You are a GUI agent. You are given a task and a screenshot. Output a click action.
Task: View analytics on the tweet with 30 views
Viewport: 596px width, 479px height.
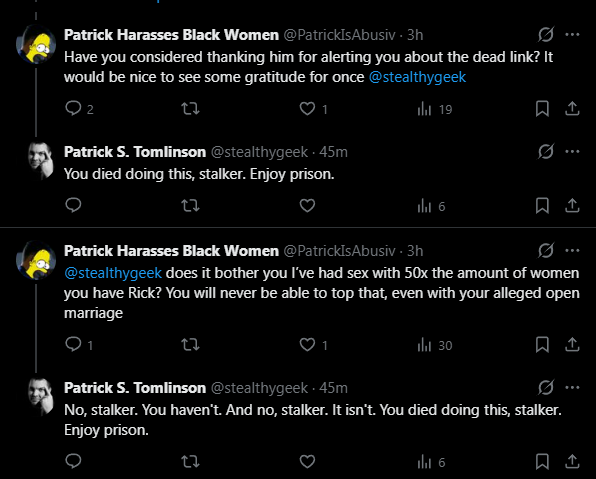[x=434, y=345]
